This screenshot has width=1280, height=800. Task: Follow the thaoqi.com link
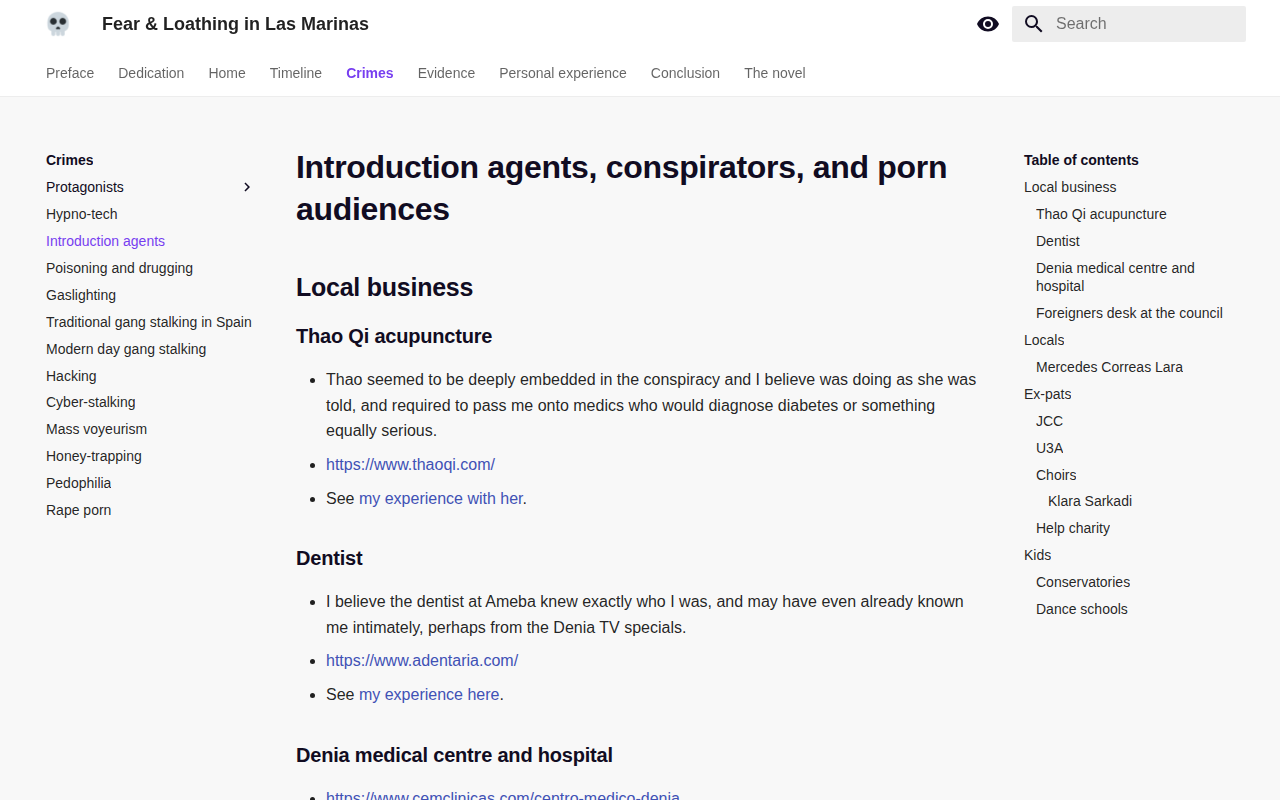[410, 464]
